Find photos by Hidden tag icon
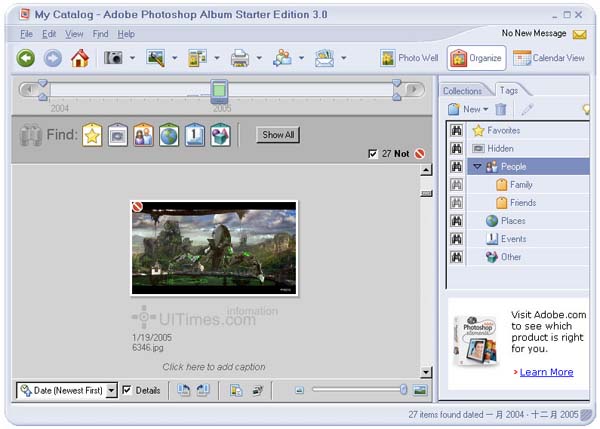The width and height of the screenshot is (600, 429). click(117, 135)
